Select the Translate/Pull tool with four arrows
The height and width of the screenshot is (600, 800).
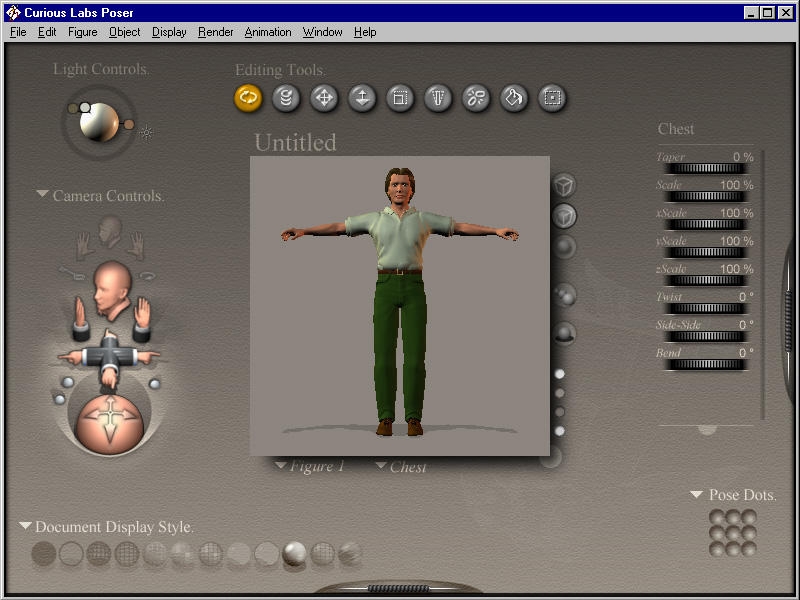click(x=324, y=98)
